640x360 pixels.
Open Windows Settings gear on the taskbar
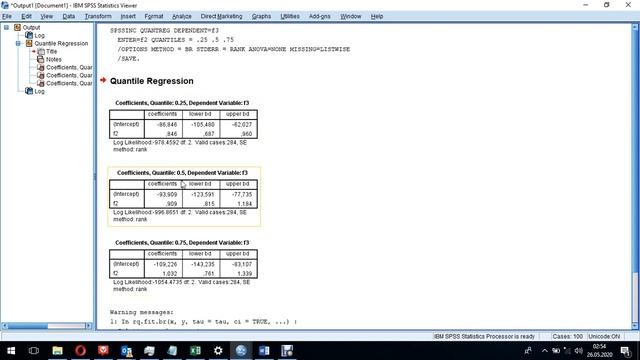click(x=218, y=351)
